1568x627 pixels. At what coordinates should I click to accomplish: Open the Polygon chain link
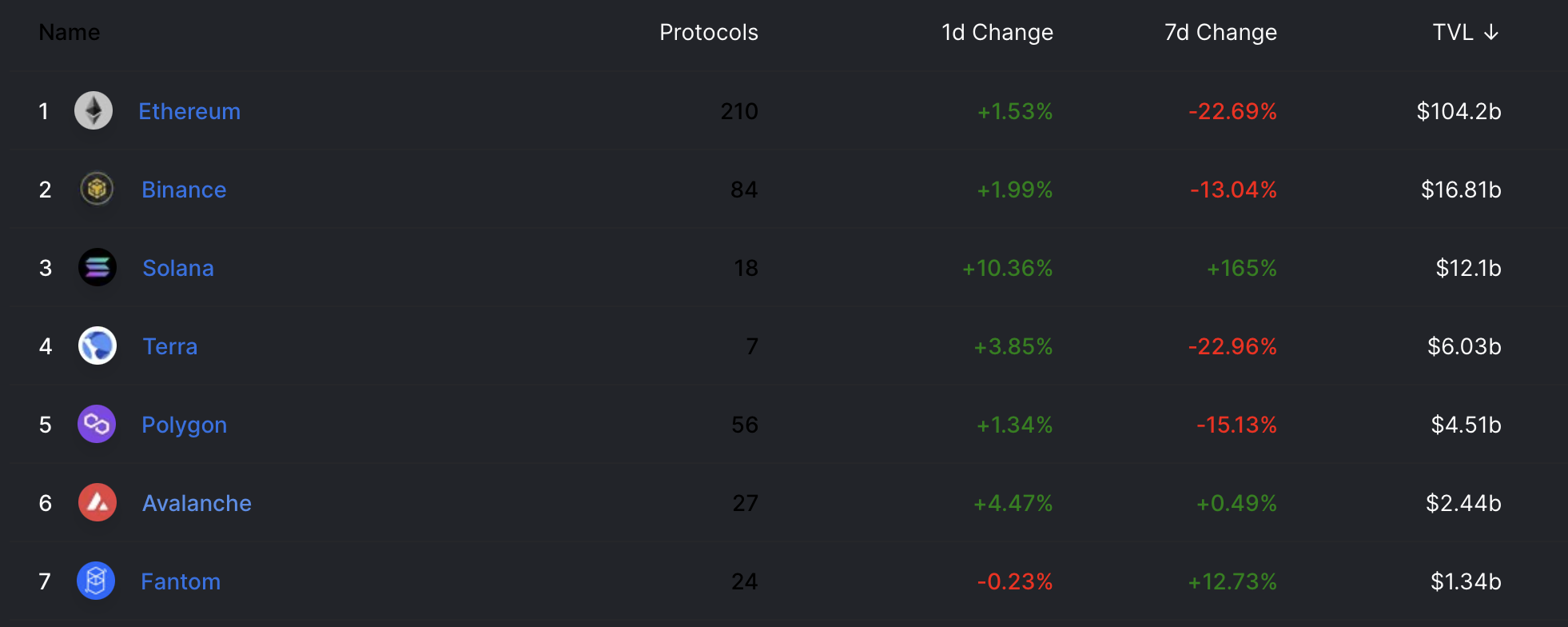(184, 425)
